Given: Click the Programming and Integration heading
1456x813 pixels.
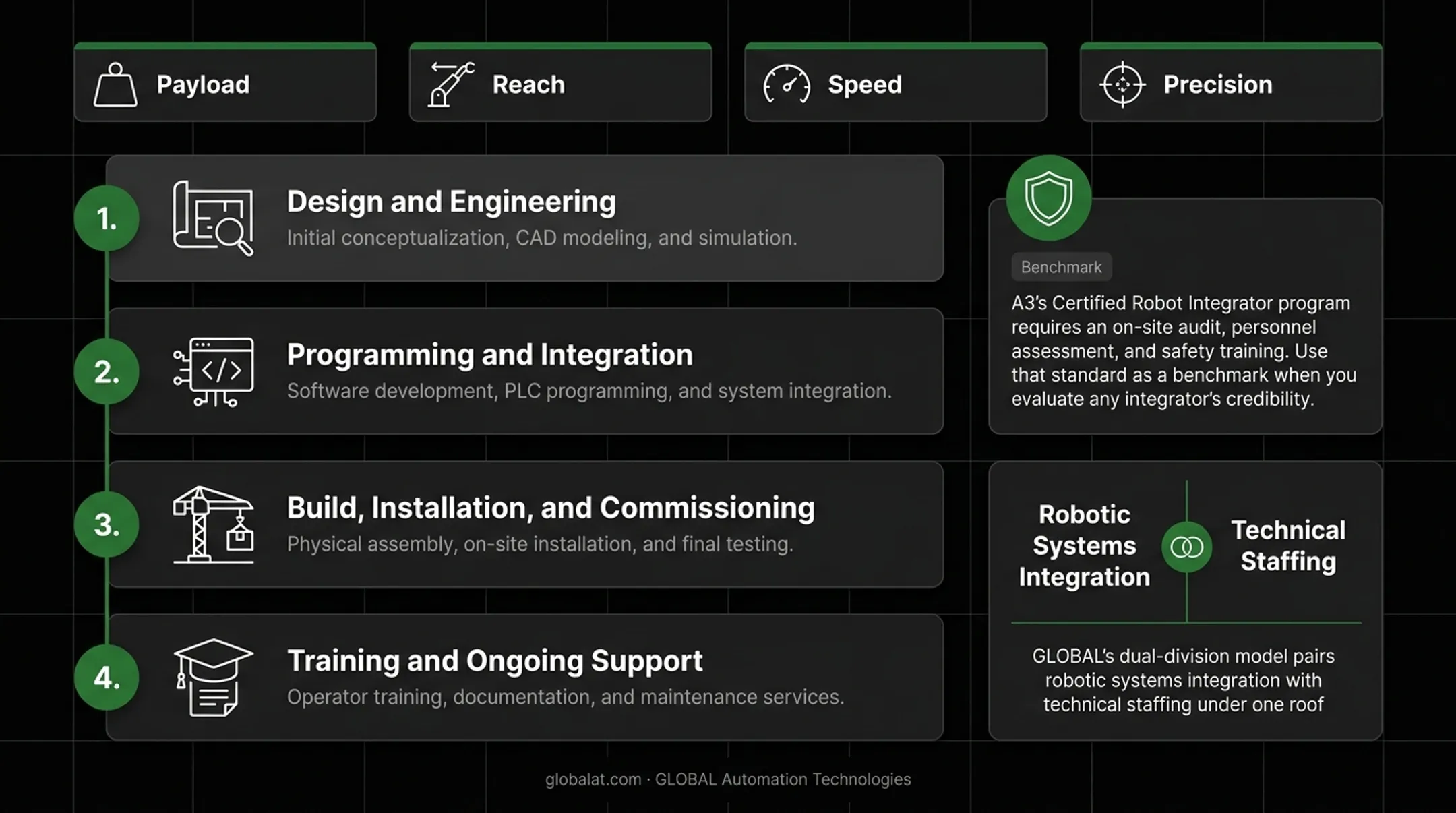Looking at the screenshot, I should pyautogui.click(x=489, y=355).
